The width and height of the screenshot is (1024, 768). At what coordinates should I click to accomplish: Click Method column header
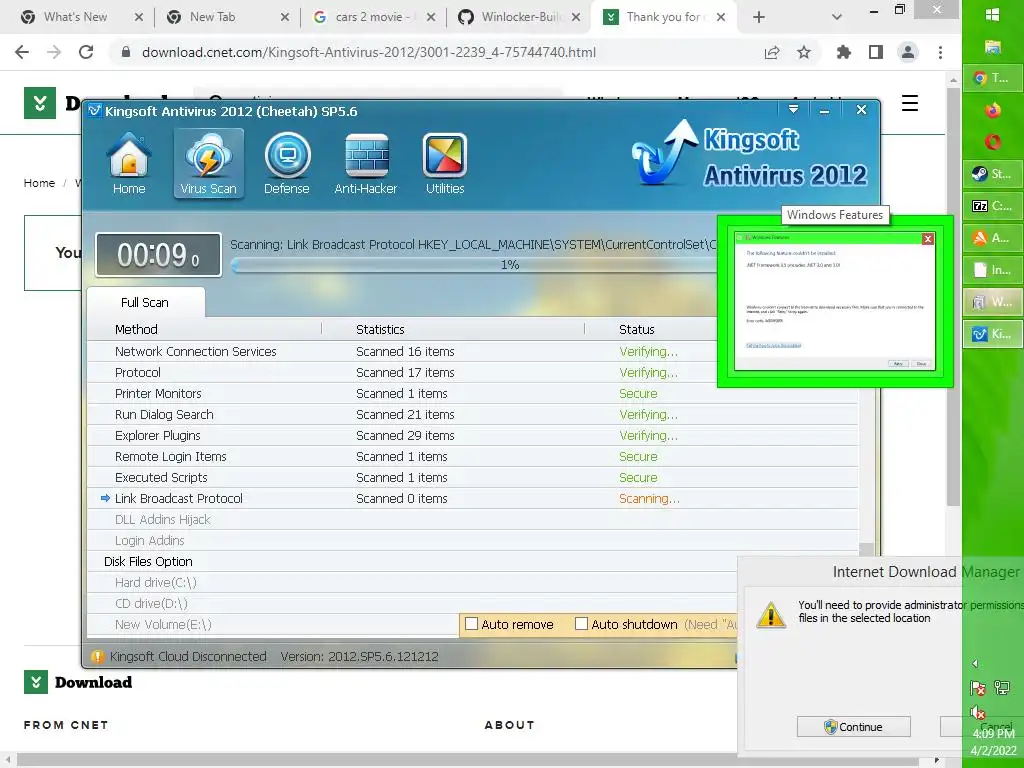(x=136, y=329)
